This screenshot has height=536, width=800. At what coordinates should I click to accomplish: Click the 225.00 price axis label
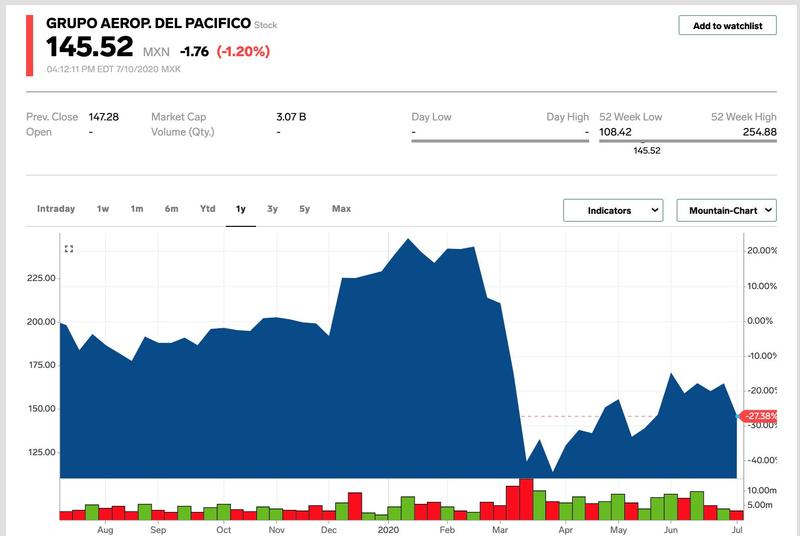41,278
